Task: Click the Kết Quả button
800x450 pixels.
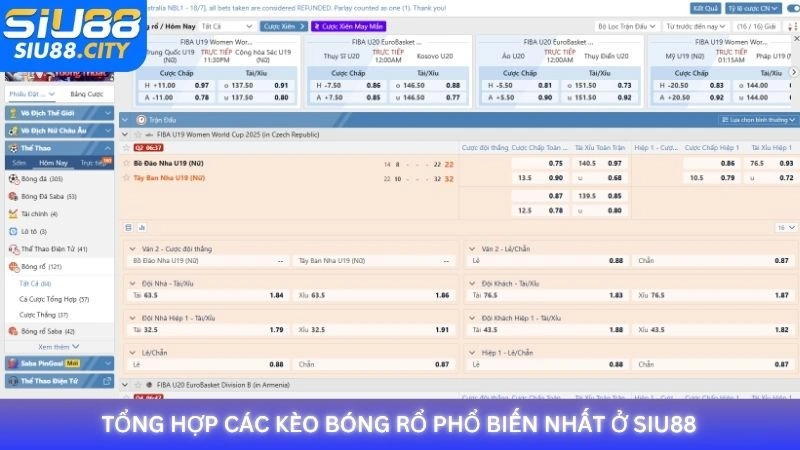Action: pos(706,9)
